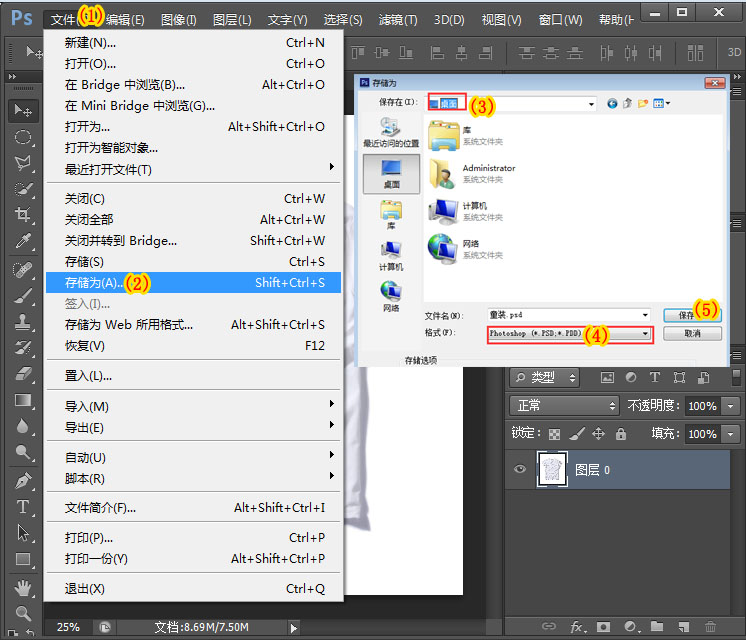Open the 类型 filter dropdown
This screenshot has width=746, height=640.
click(x=544, y=378)
